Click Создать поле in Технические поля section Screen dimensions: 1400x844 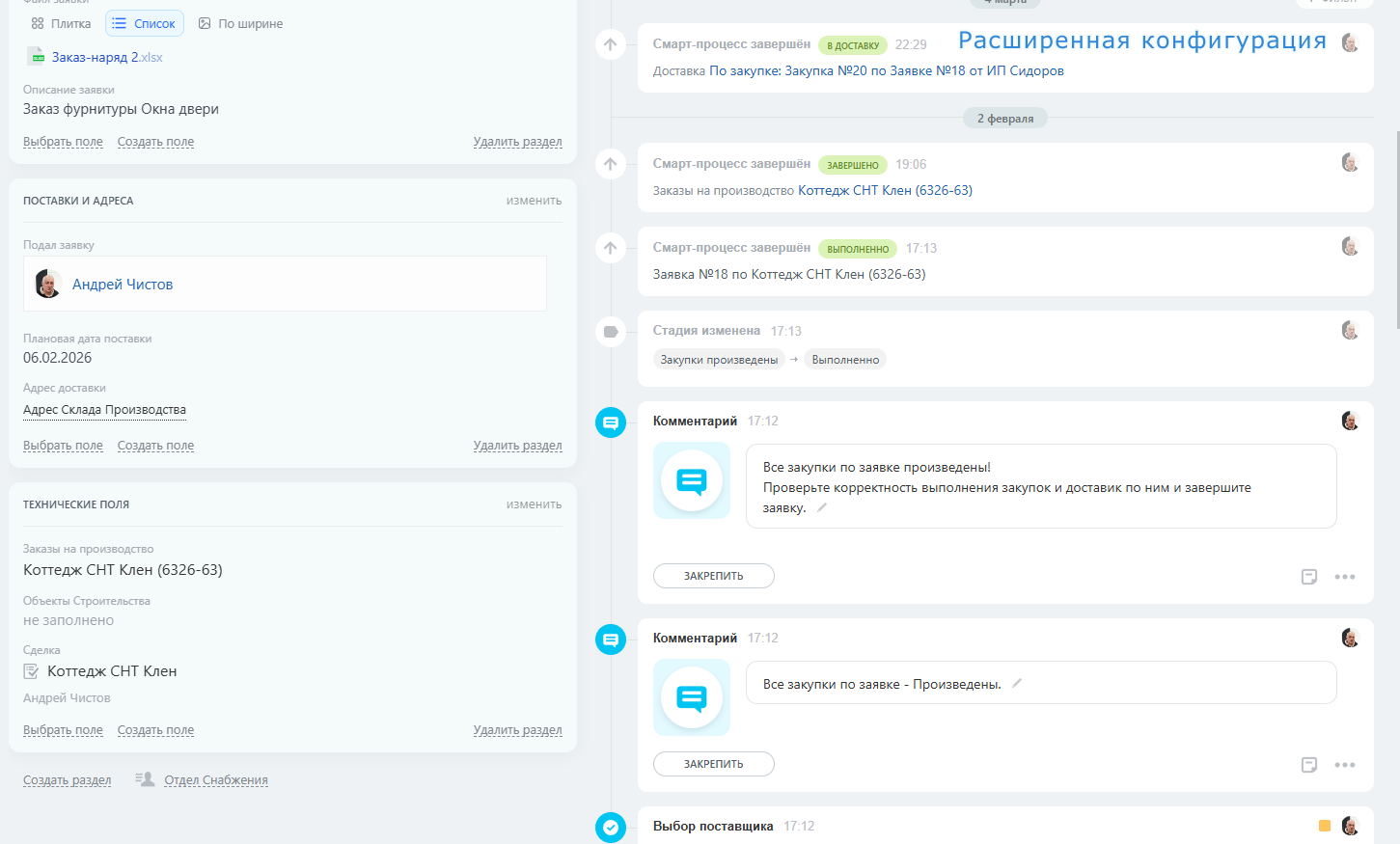coord(155,730)
